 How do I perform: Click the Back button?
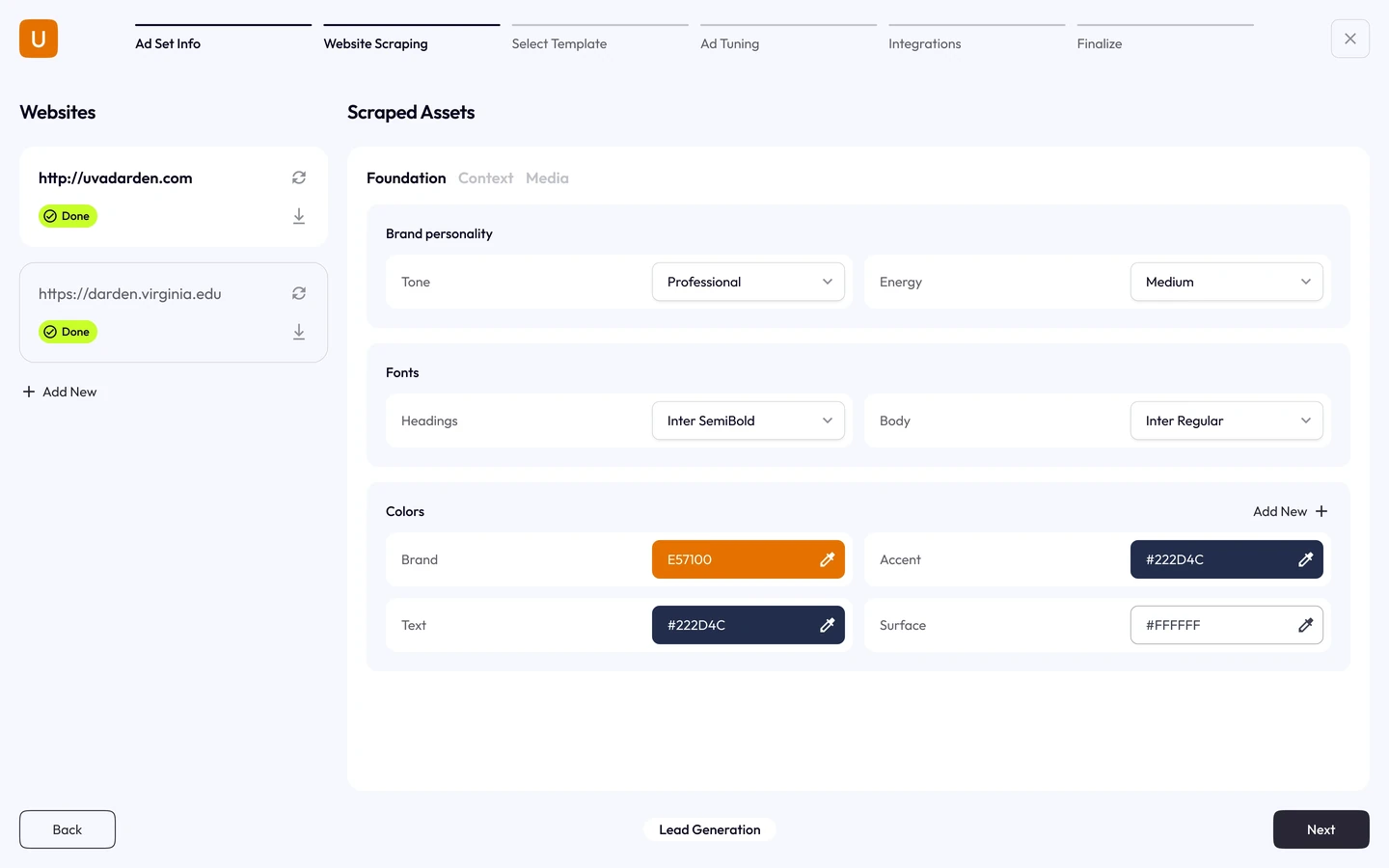click(x=68, y=829)
